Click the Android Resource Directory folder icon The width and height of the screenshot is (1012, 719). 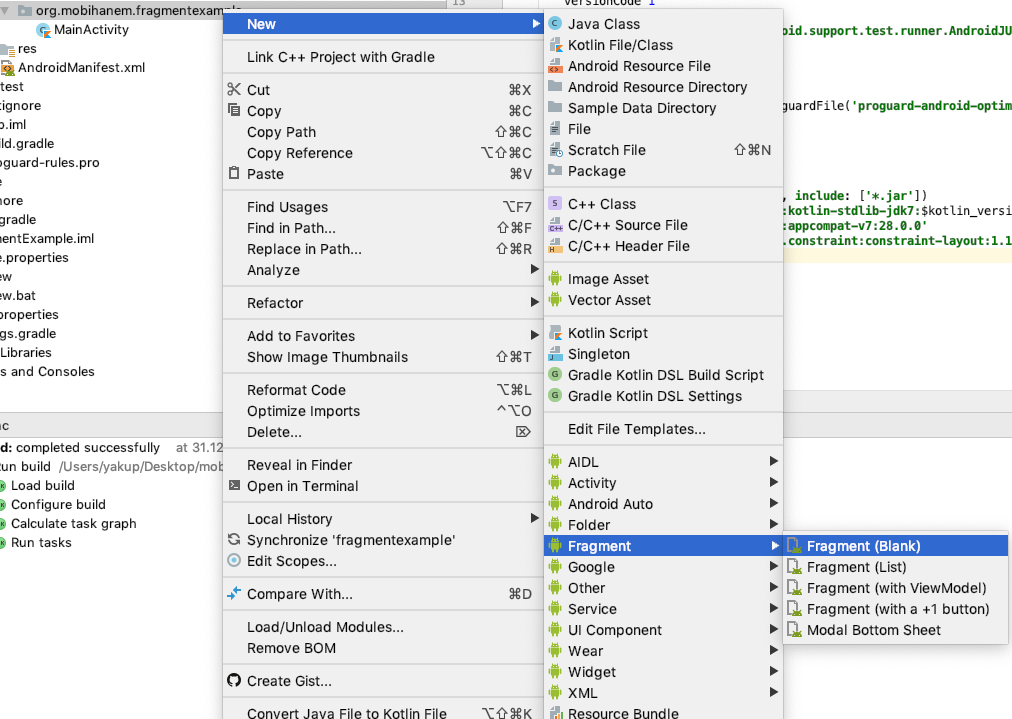[x=555, y=86]
